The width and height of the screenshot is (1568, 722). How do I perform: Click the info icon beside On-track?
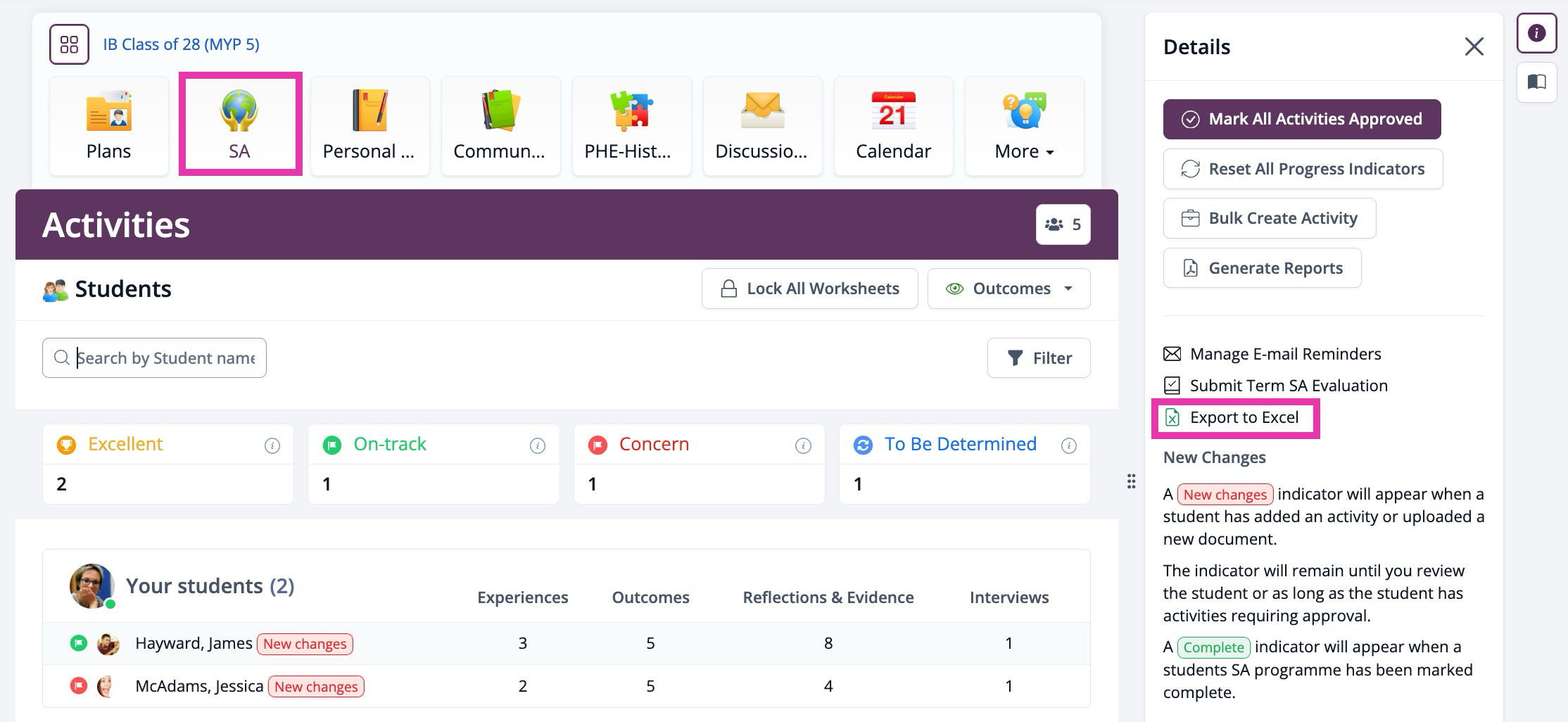(x=538, y=445)
